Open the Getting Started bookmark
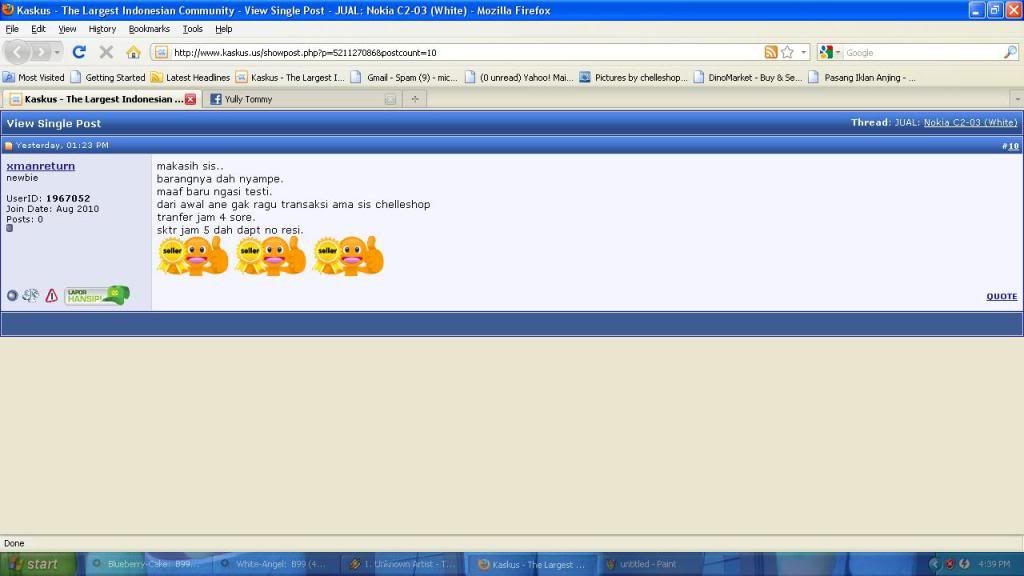The width and height of the screenshot is (1024, 576). click(108, 77)
